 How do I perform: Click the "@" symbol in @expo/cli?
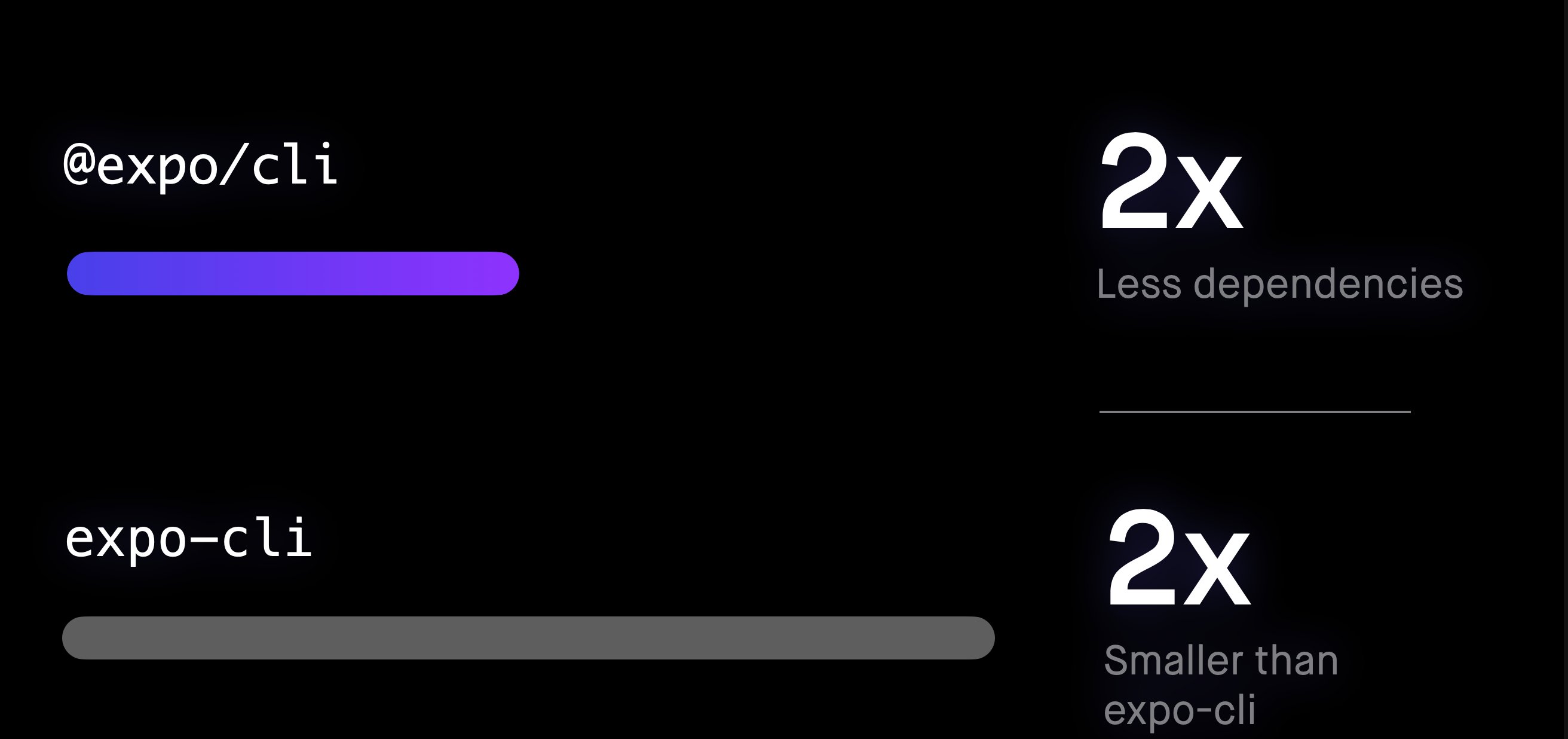pyautogui.click(x=79, y=163)
